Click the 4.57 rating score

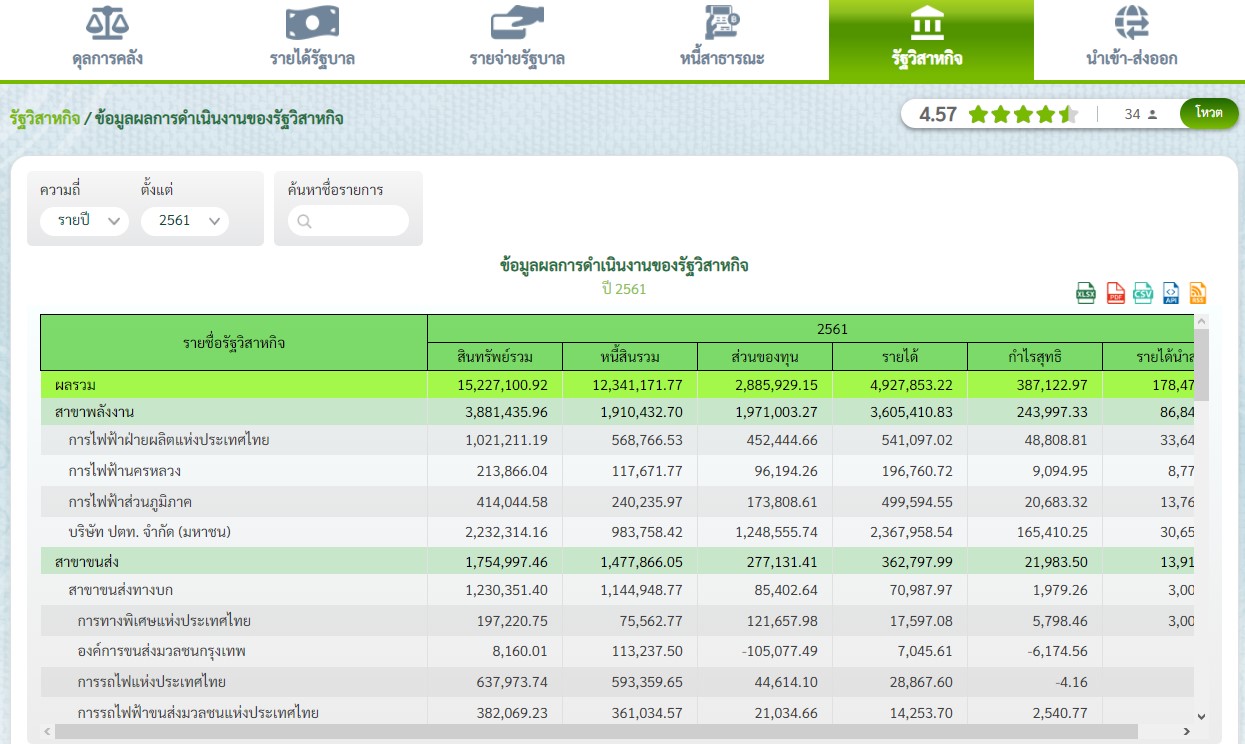pyautogui.click(x=938, y=114)
